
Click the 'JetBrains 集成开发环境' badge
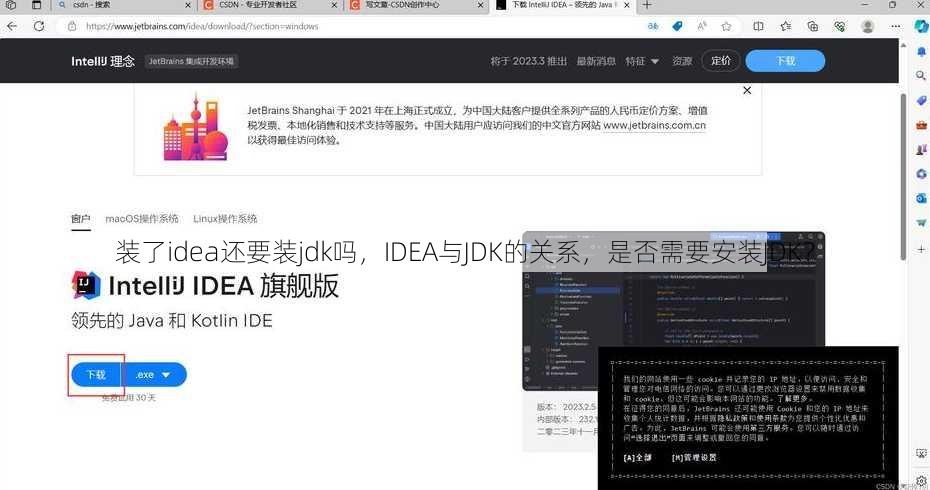coord(191,61)
